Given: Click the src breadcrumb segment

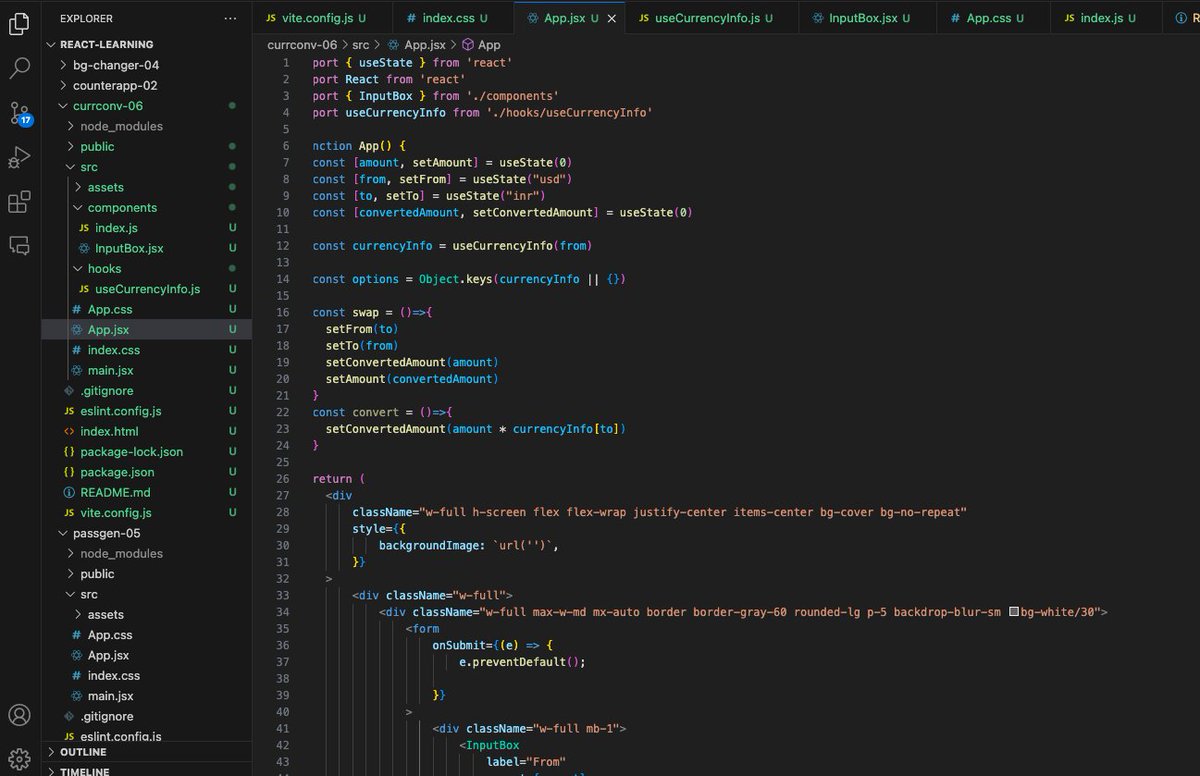Looking at the screenshot, I should (x=360, y=45).
